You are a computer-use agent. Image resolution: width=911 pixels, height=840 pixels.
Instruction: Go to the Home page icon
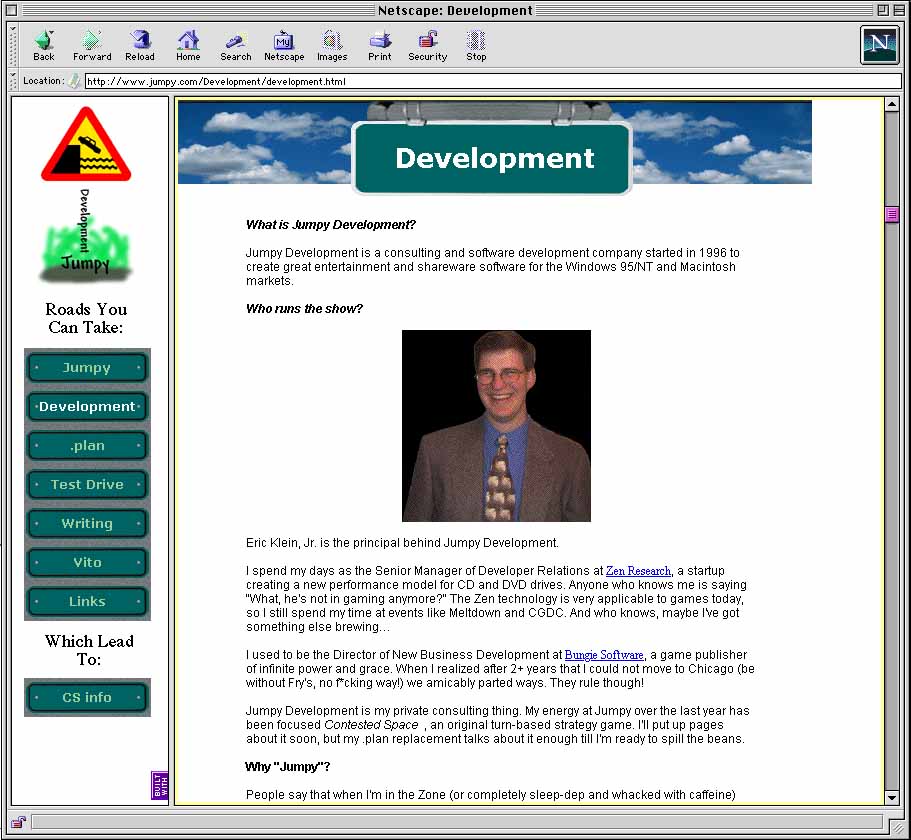[188, 45]
